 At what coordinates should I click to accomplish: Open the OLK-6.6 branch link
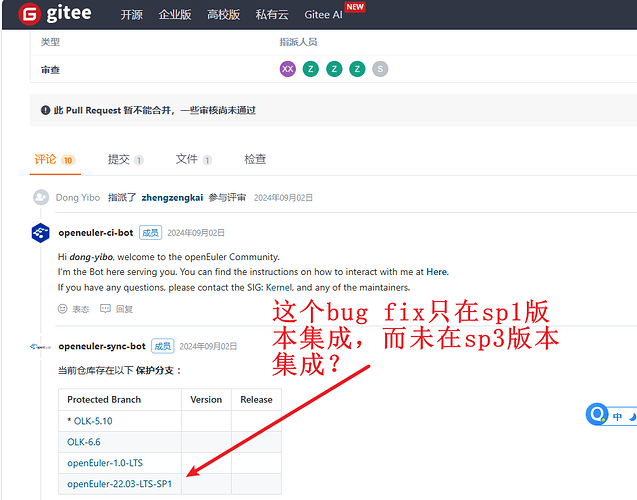click(84, 442)
